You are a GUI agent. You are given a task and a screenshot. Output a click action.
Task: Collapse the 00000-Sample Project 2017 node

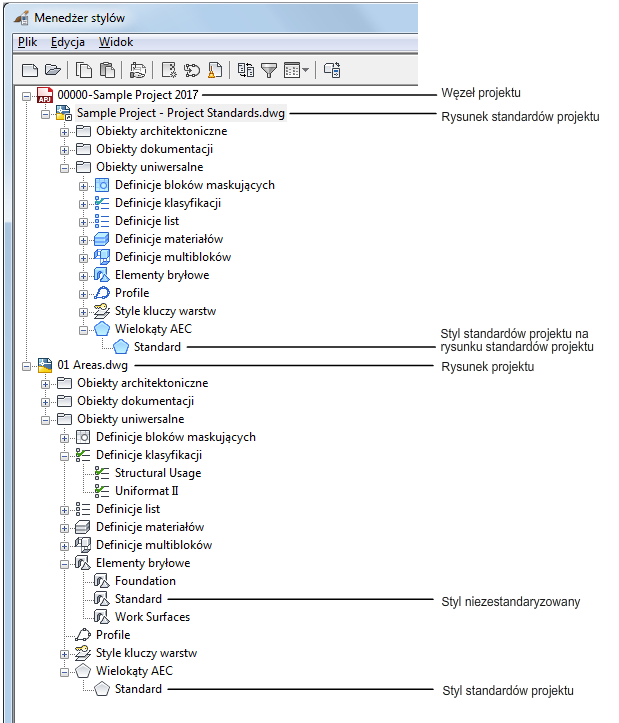tap(26, 96)
